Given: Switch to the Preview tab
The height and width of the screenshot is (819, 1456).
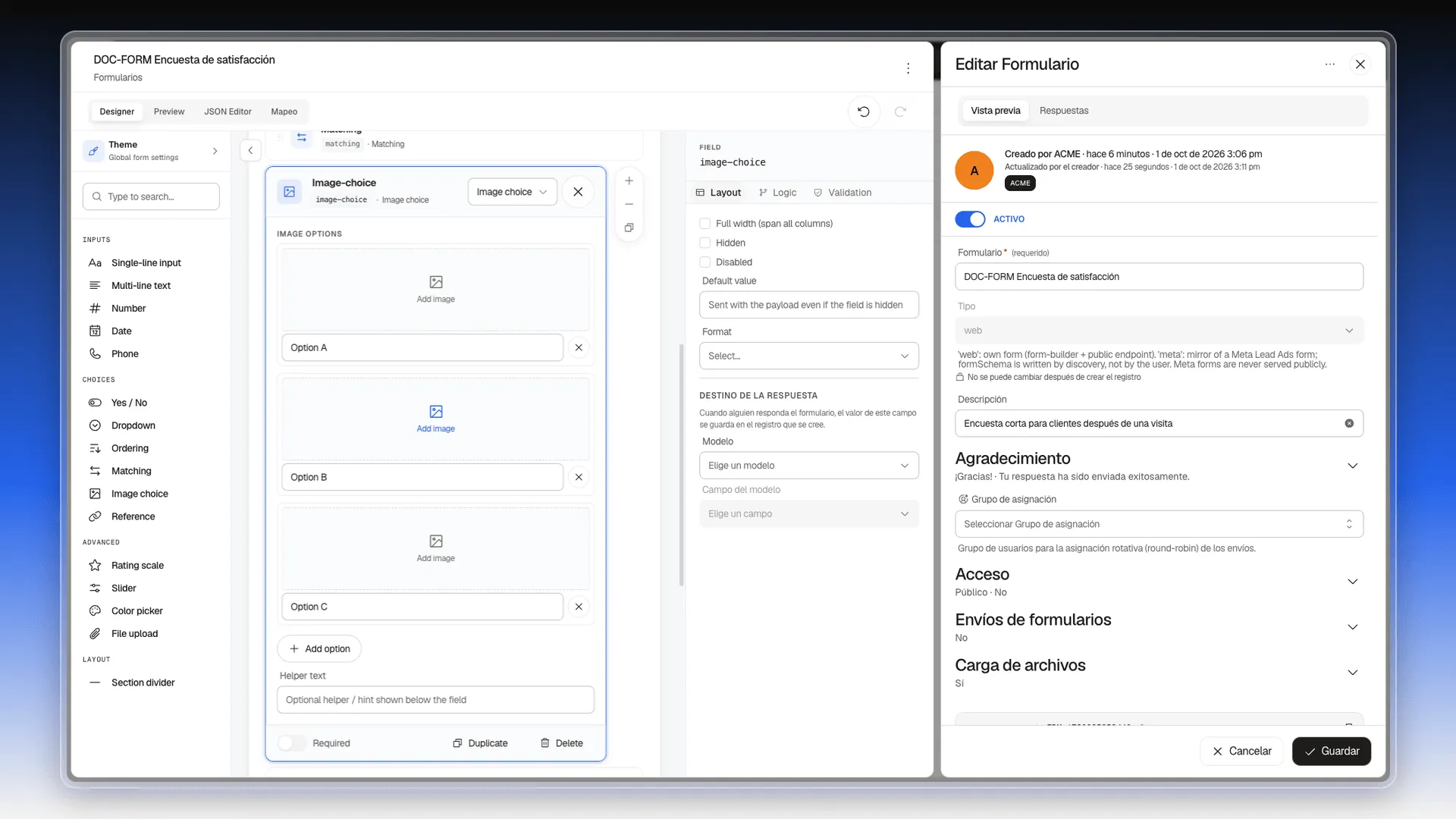Looking at the screenshot, I should (x=169, y=111).
